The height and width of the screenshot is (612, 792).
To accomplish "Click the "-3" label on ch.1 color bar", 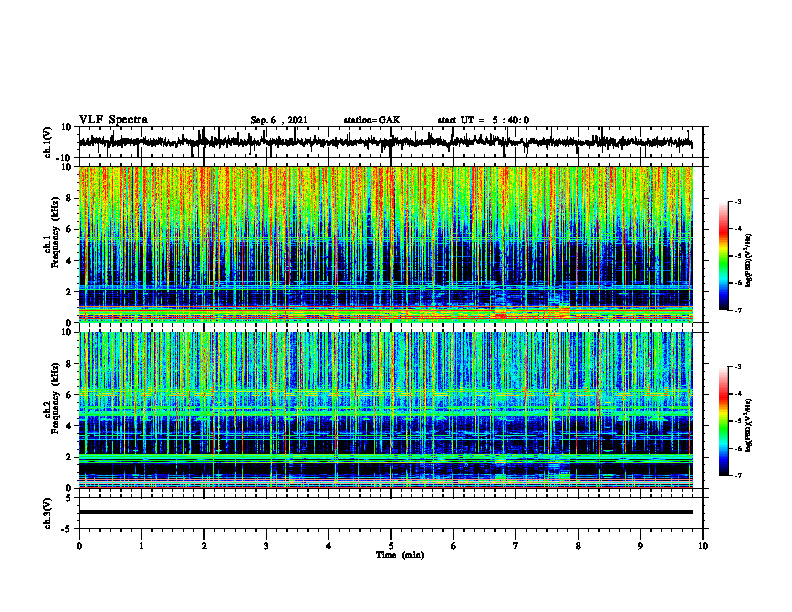I will tap(737, 201).
